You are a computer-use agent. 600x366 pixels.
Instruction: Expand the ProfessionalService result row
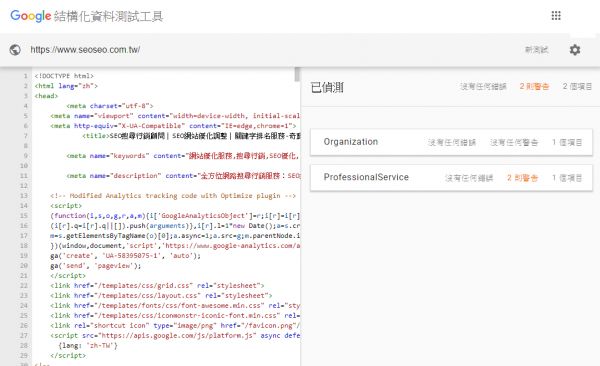click(x=451, y=177)
